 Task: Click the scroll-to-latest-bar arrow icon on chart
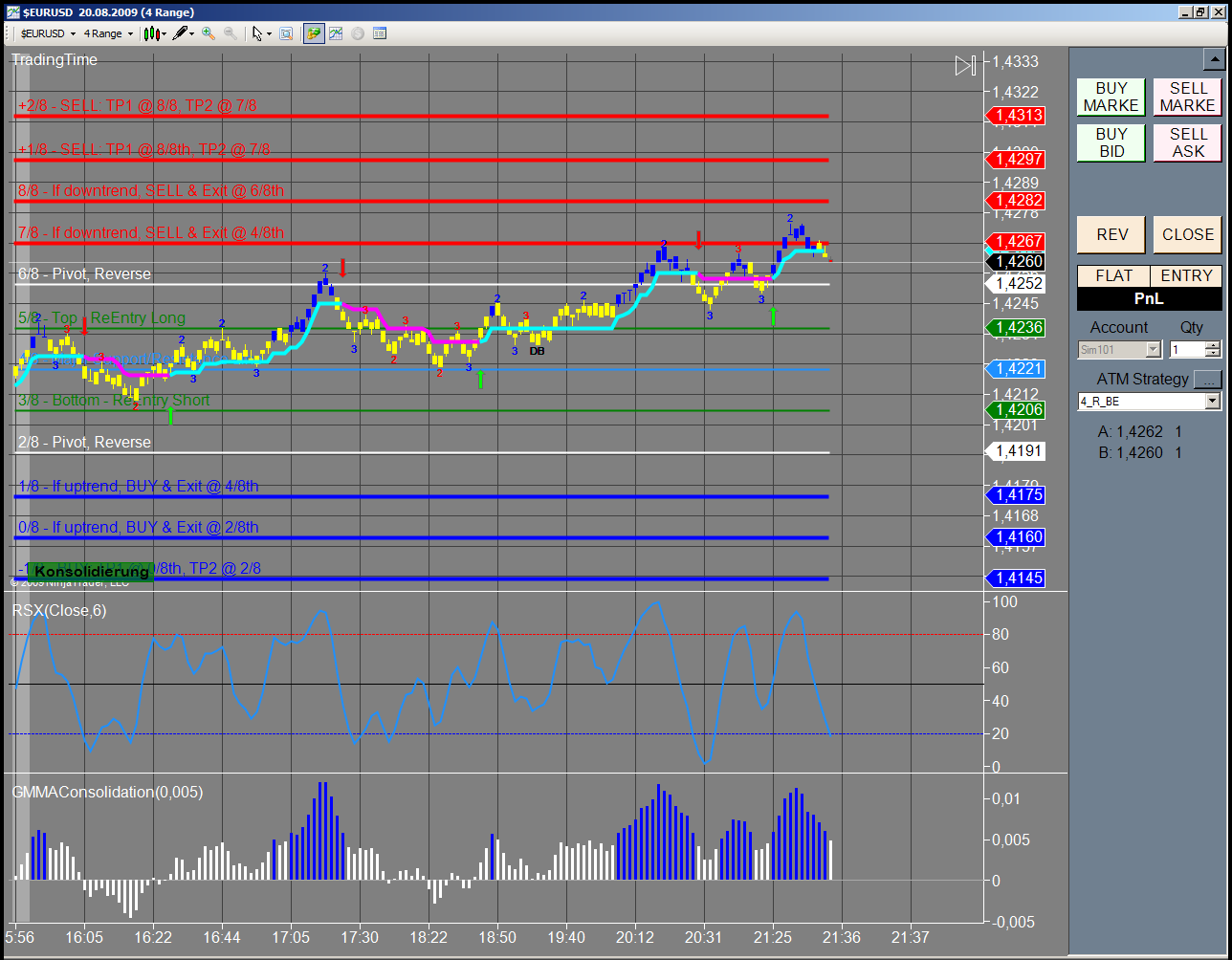[965, 65]
